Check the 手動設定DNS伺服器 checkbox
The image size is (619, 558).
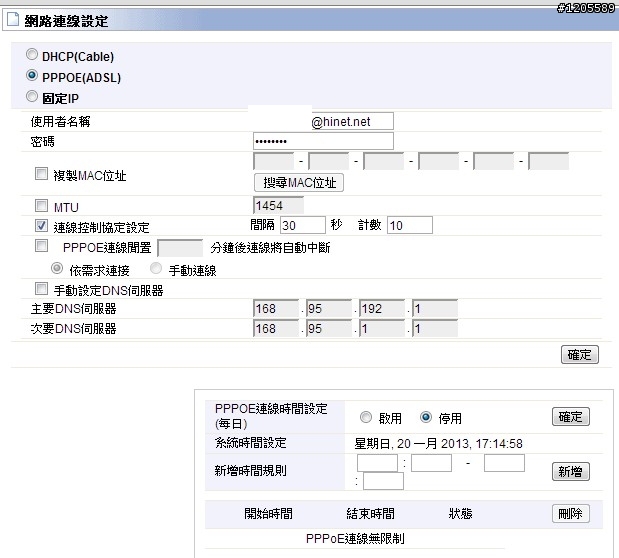[41, 289]
